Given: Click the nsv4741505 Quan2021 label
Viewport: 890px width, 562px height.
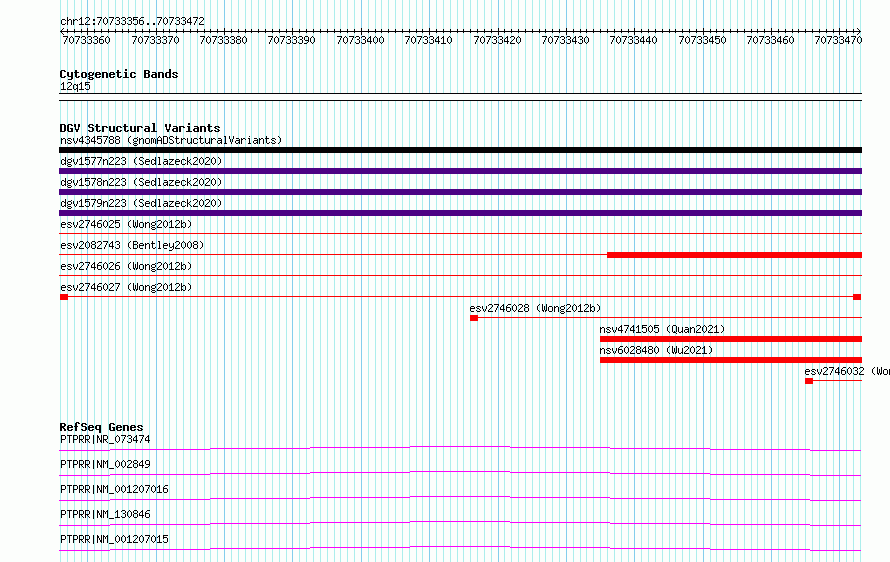Looking at the screenshot, I should [x=662, y=329].
